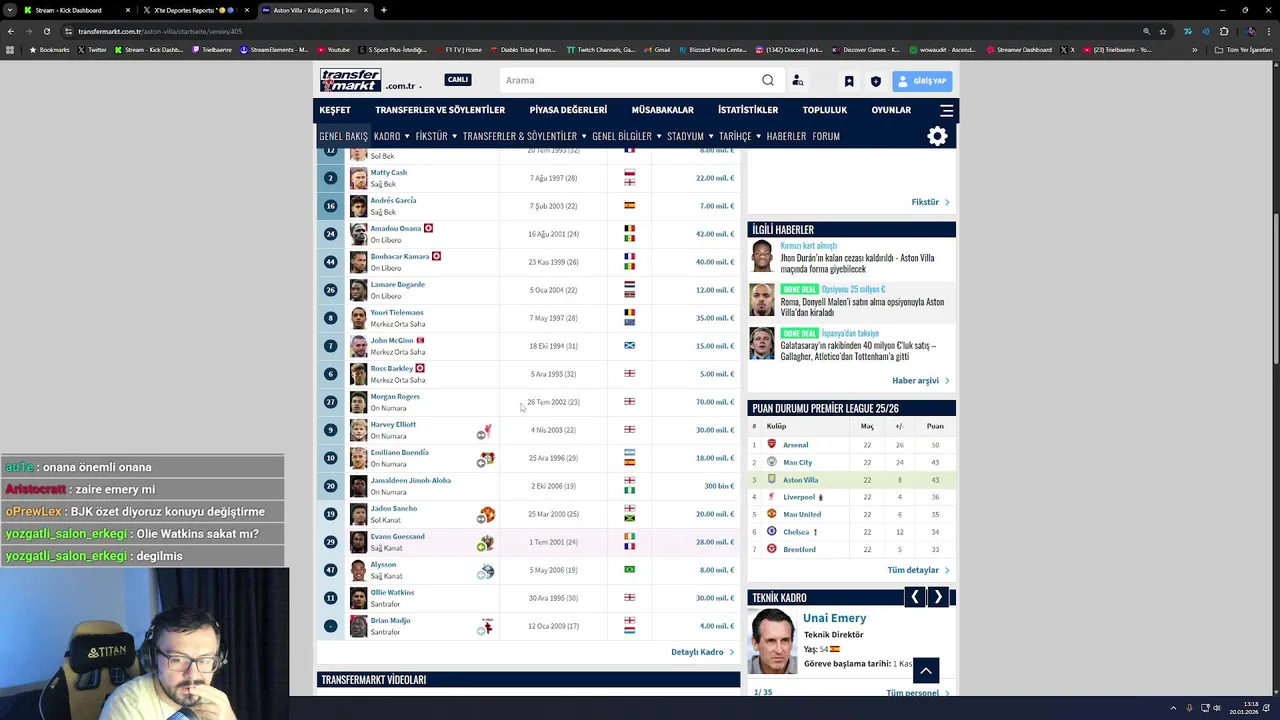This screenshot has width=1280, height=720.
Task: Go to HABERLER in club submenu
Action: [x=786, y=136]
